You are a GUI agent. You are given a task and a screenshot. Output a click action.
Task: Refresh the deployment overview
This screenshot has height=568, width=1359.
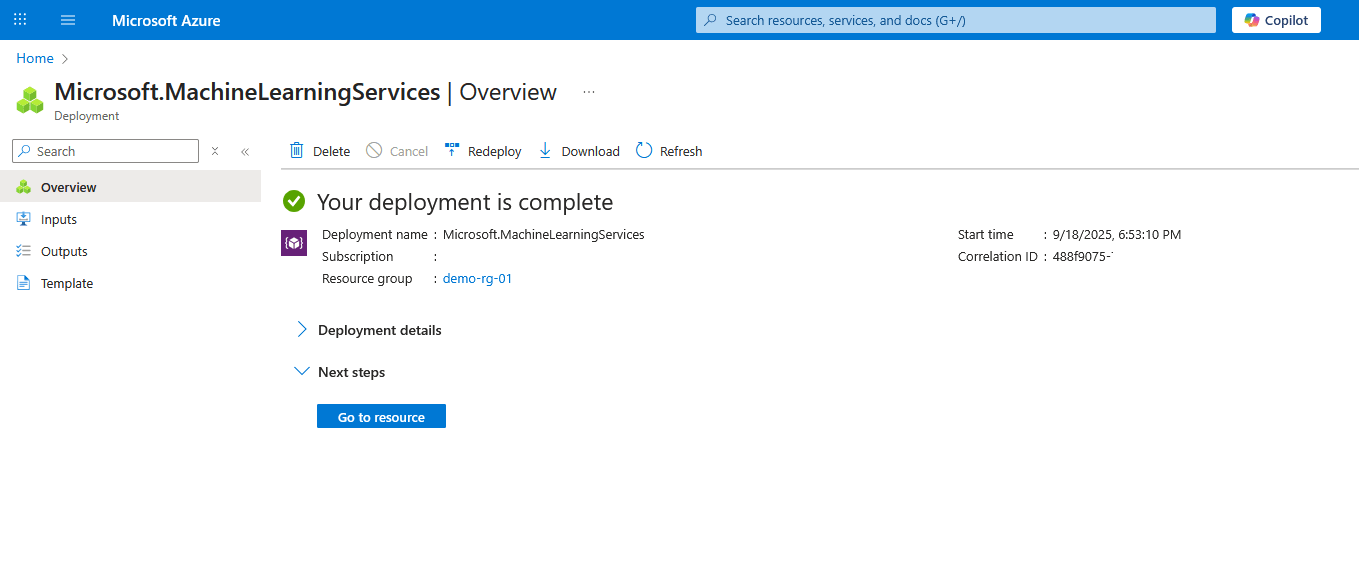coord(669,151)
